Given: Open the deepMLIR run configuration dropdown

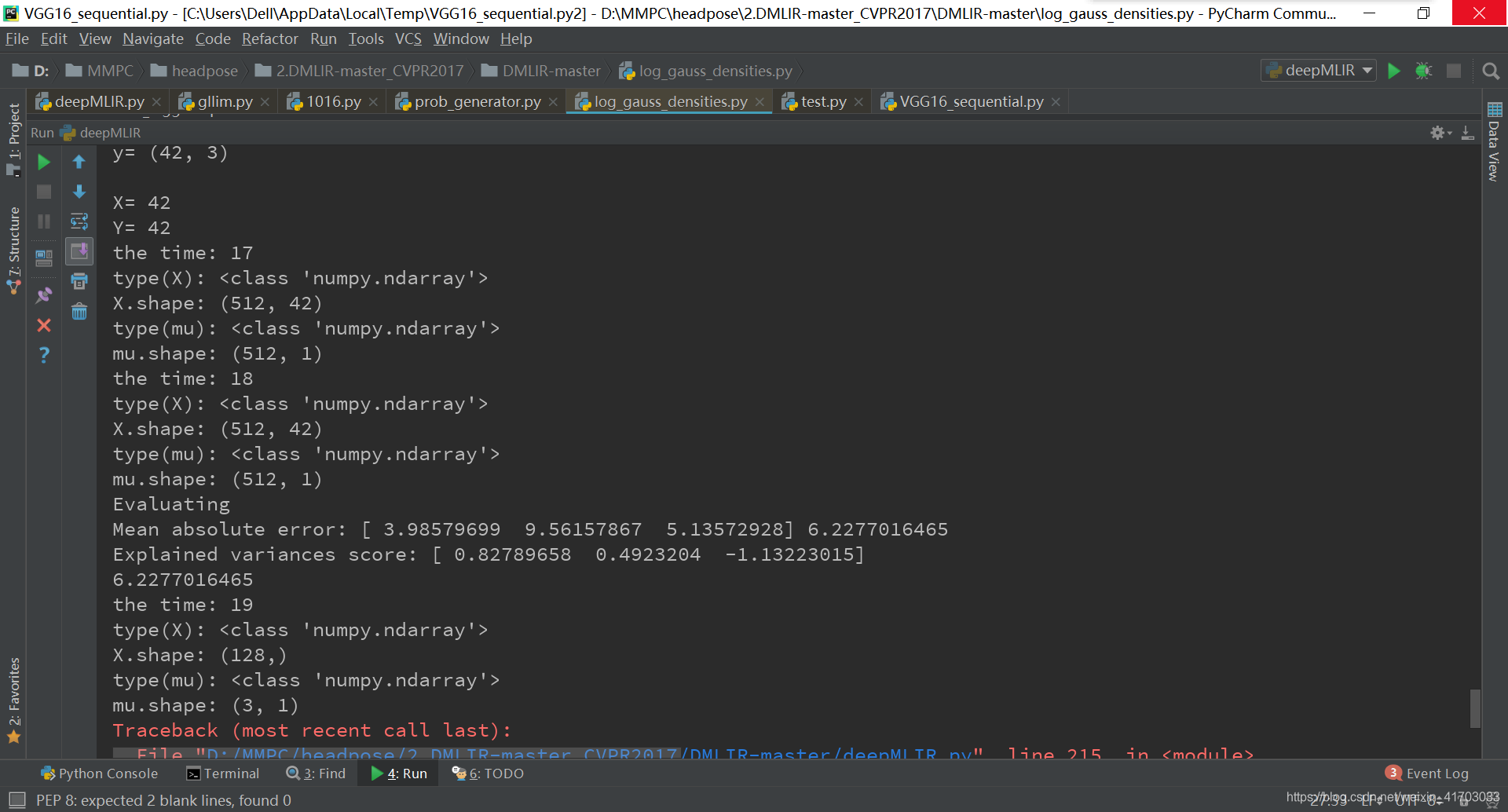Looking at the screenshot, I should [x=1319, y=71].
